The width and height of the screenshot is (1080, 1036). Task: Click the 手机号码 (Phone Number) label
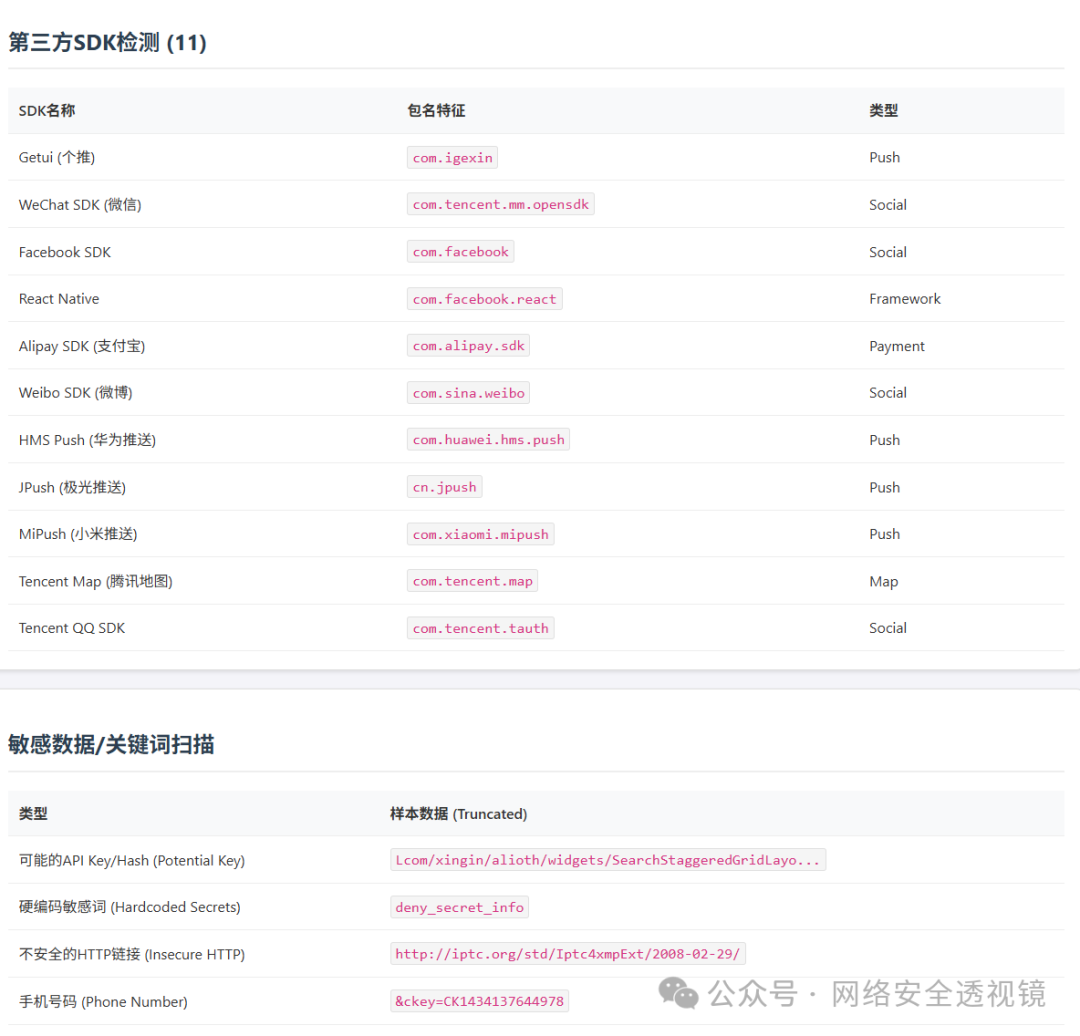click(x=103, y=1002)
